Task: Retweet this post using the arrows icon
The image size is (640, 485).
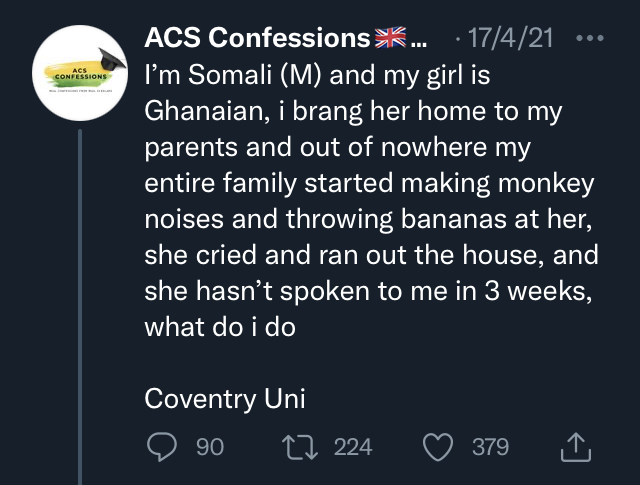Action: click(300, 447)
